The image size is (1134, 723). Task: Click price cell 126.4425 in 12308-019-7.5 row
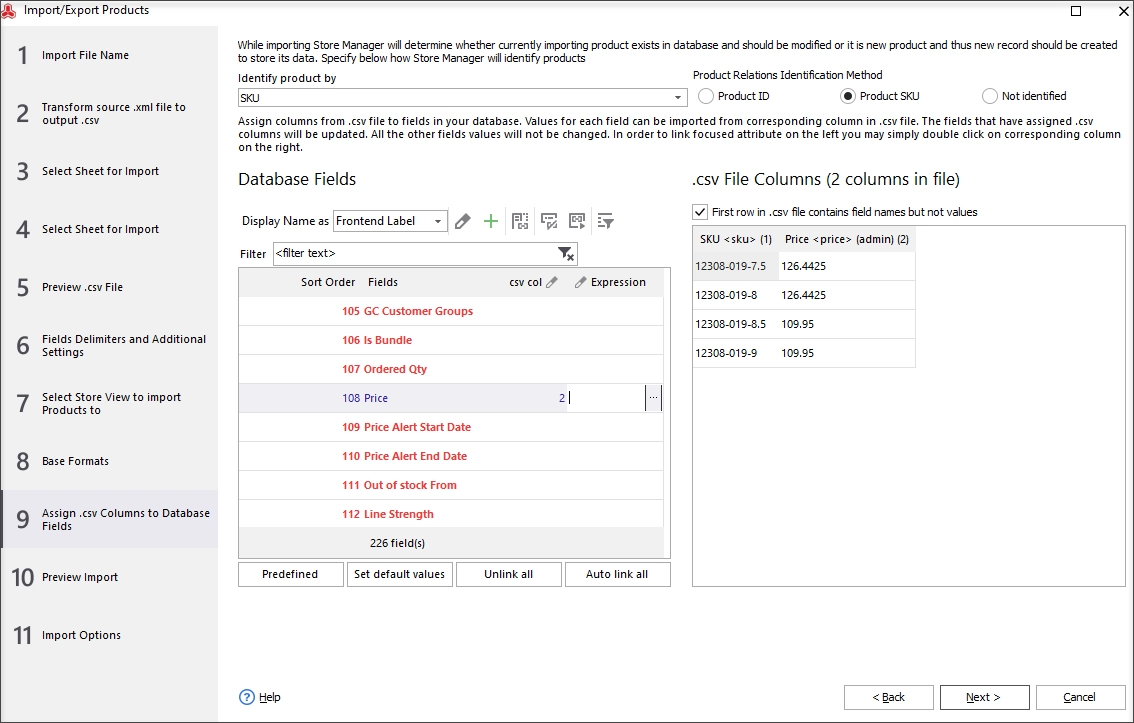tap(847, 266)
